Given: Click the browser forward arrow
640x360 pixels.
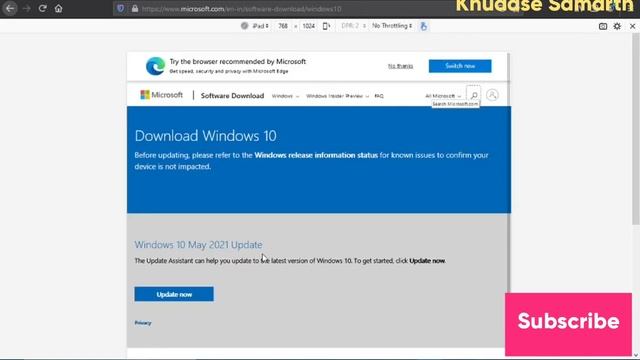Looking at the screenshot, I should coord(27,8).
